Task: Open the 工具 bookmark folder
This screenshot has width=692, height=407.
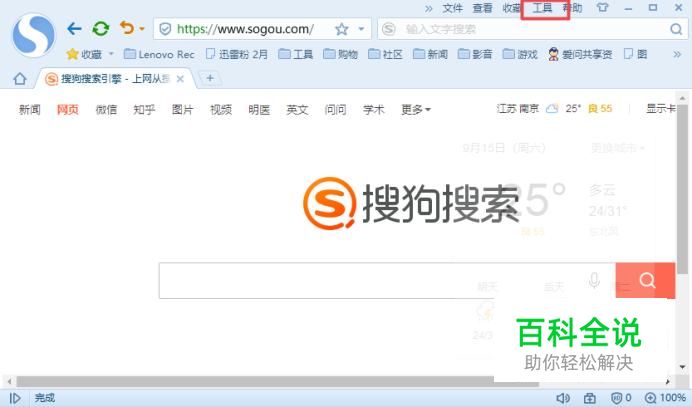Action: (296, 54)
